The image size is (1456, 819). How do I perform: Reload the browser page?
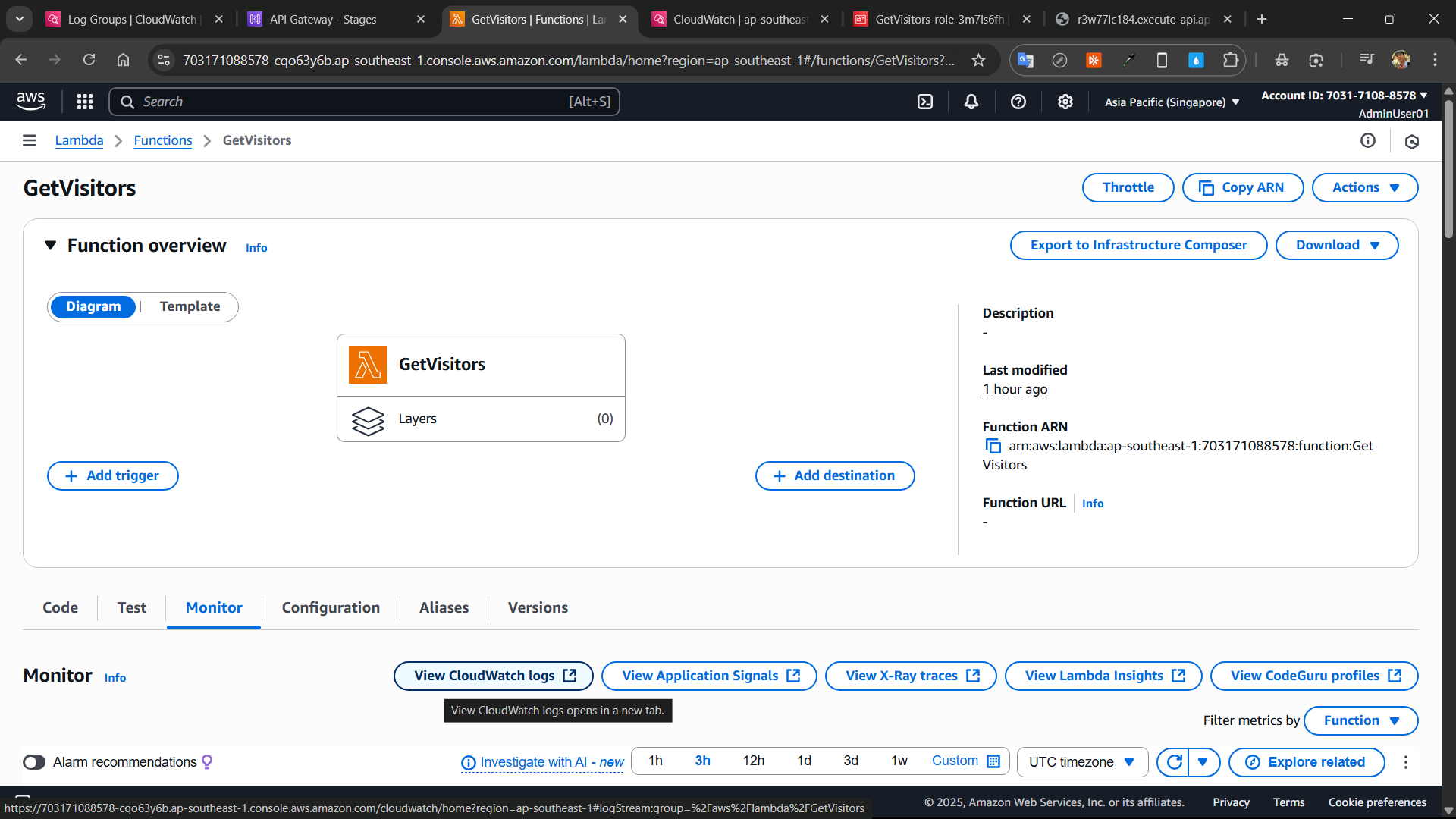89,60
